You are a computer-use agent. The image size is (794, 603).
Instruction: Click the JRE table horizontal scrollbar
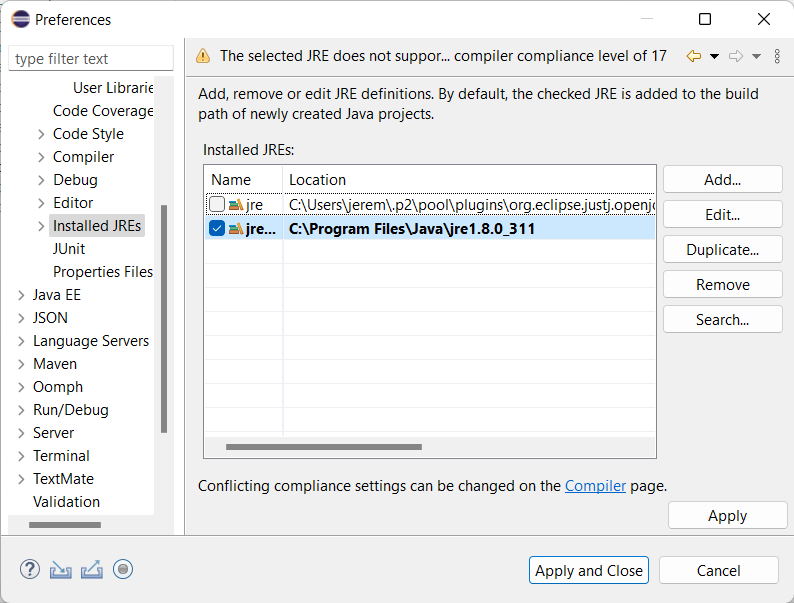pos(323,447)
